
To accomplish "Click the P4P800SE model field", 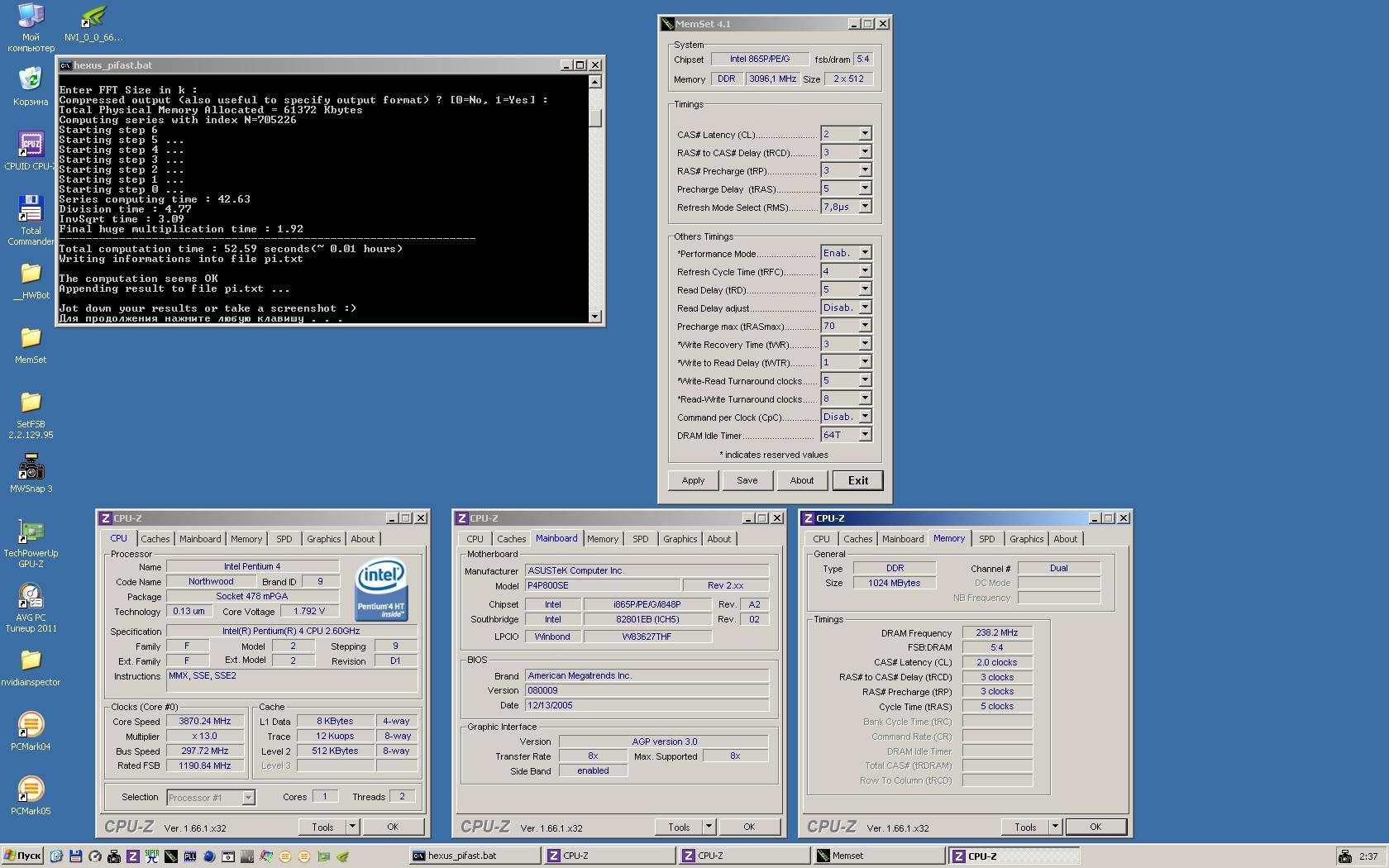I will [603, 585].
